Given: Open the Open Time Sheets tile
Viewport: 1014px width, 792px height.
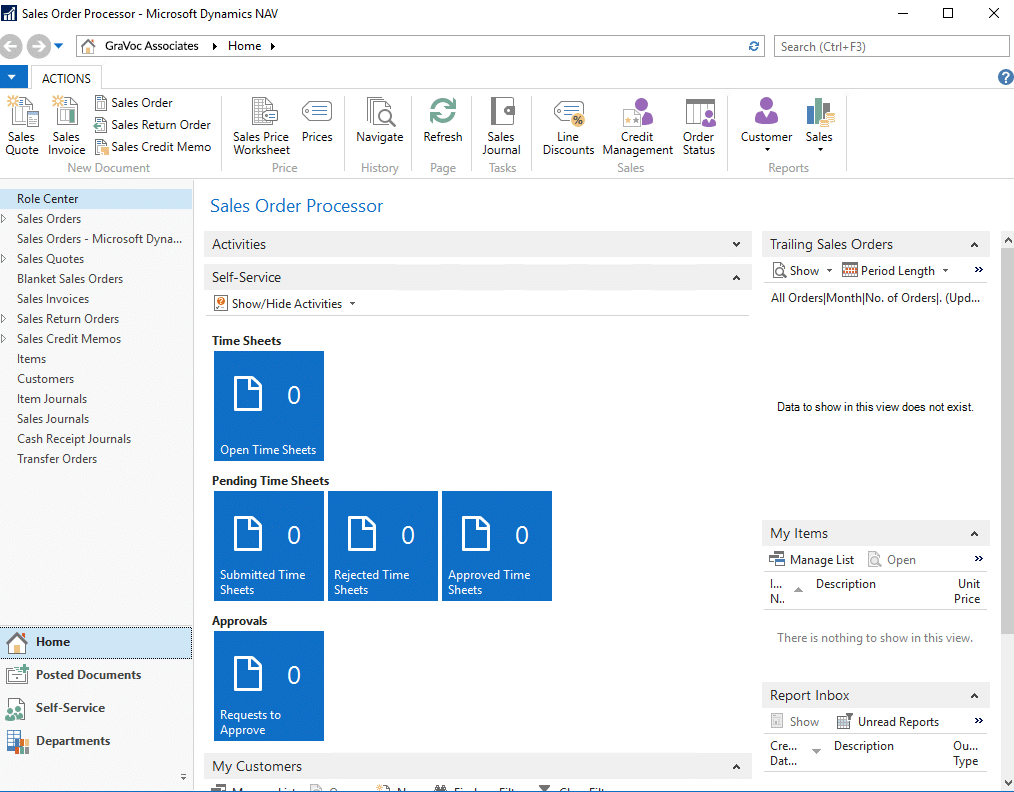Looking at the screenshot, I should tap(269, 406).
